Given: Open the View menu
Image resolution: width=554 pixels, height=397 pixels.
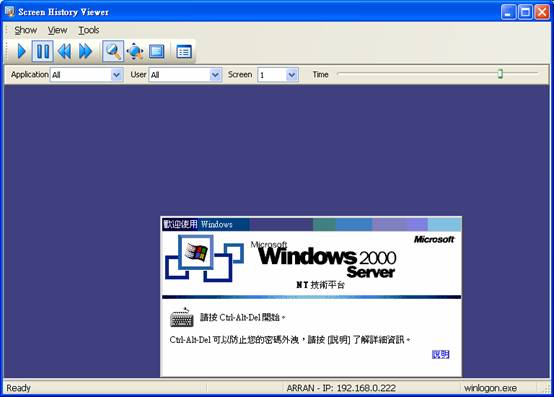Looking at the screenshot, I should [57, 30].
